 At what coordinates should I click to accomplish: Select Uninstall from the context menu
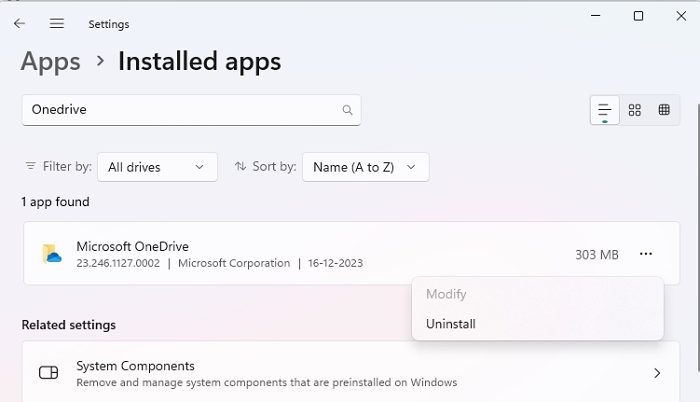click(x=451, y=324)
